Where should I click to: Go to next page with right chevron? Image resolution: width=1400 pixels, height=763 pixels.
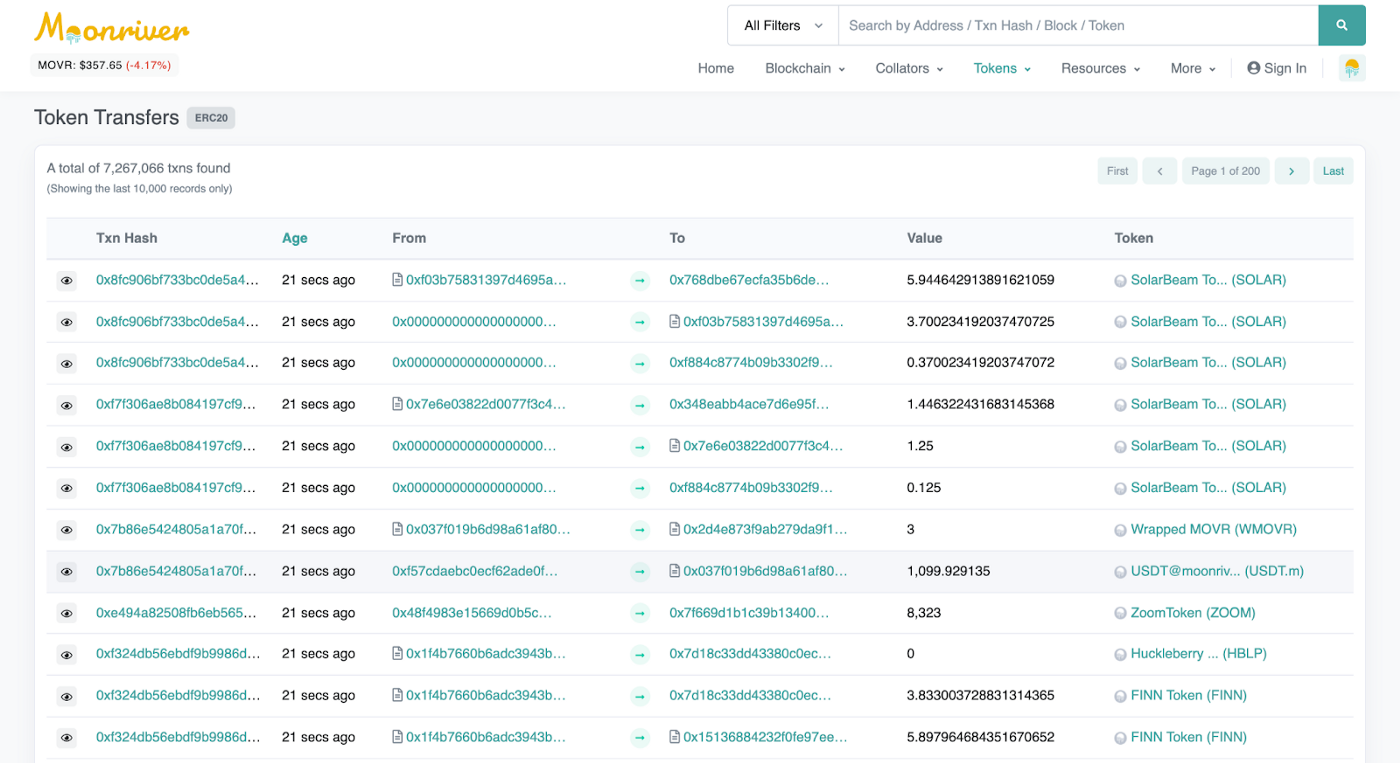1292,171
